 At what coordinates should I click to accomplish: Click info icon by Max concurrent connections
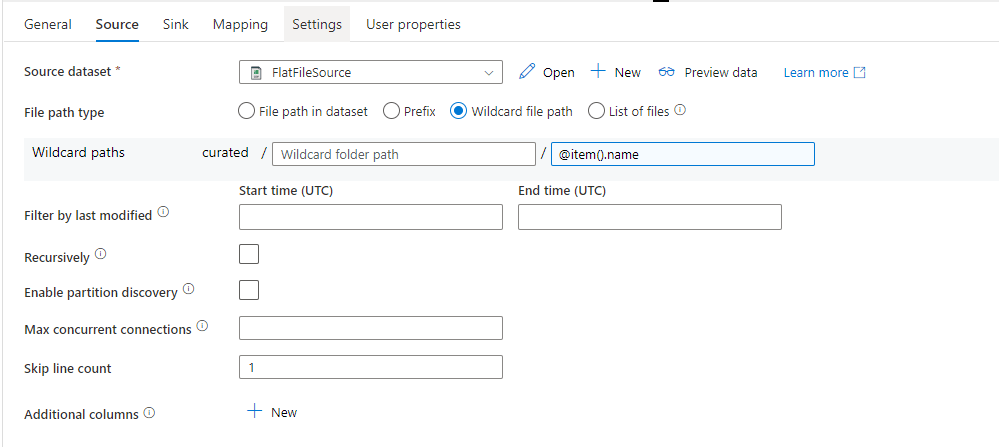pos(202,327)
